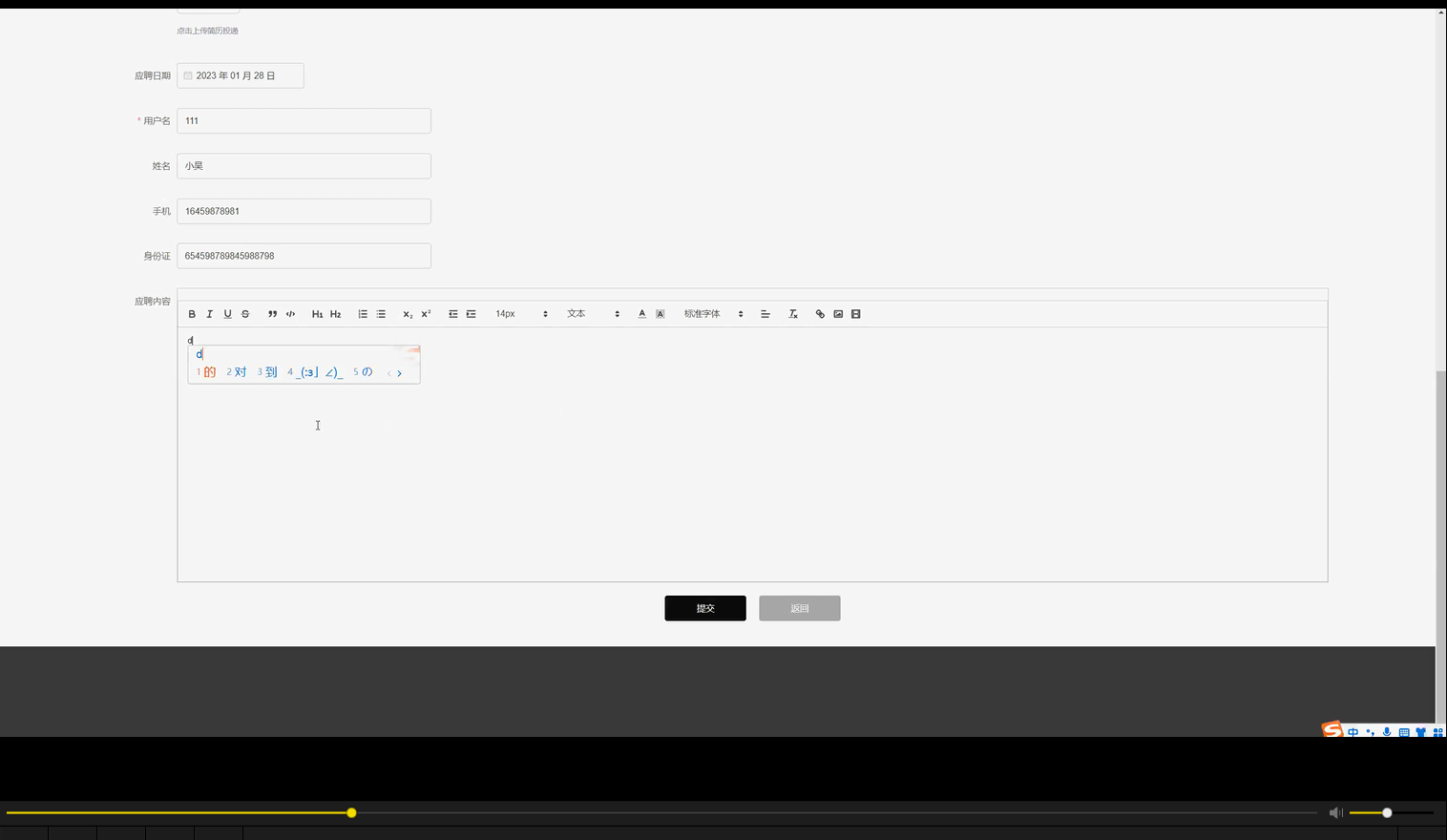
Task: Toggle italic formatting in the editor toolbar
Action: point(209,314)
